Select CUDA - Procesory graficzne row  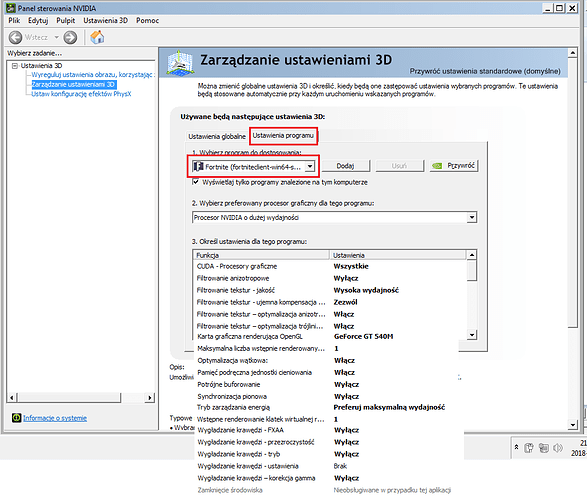point(329,266)
